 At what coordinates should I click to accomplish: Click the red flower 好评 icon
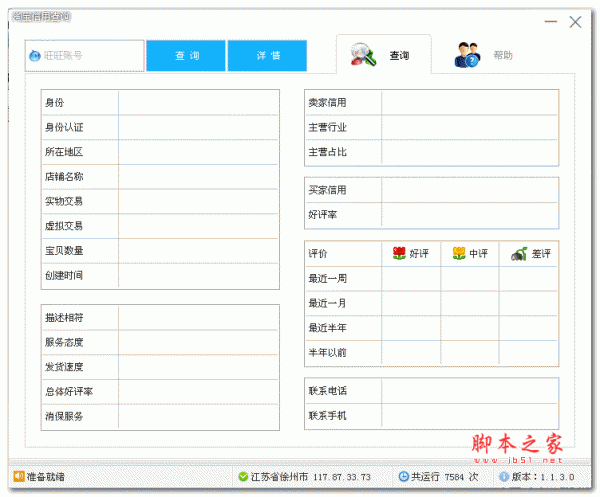click(x=399, y=253)
